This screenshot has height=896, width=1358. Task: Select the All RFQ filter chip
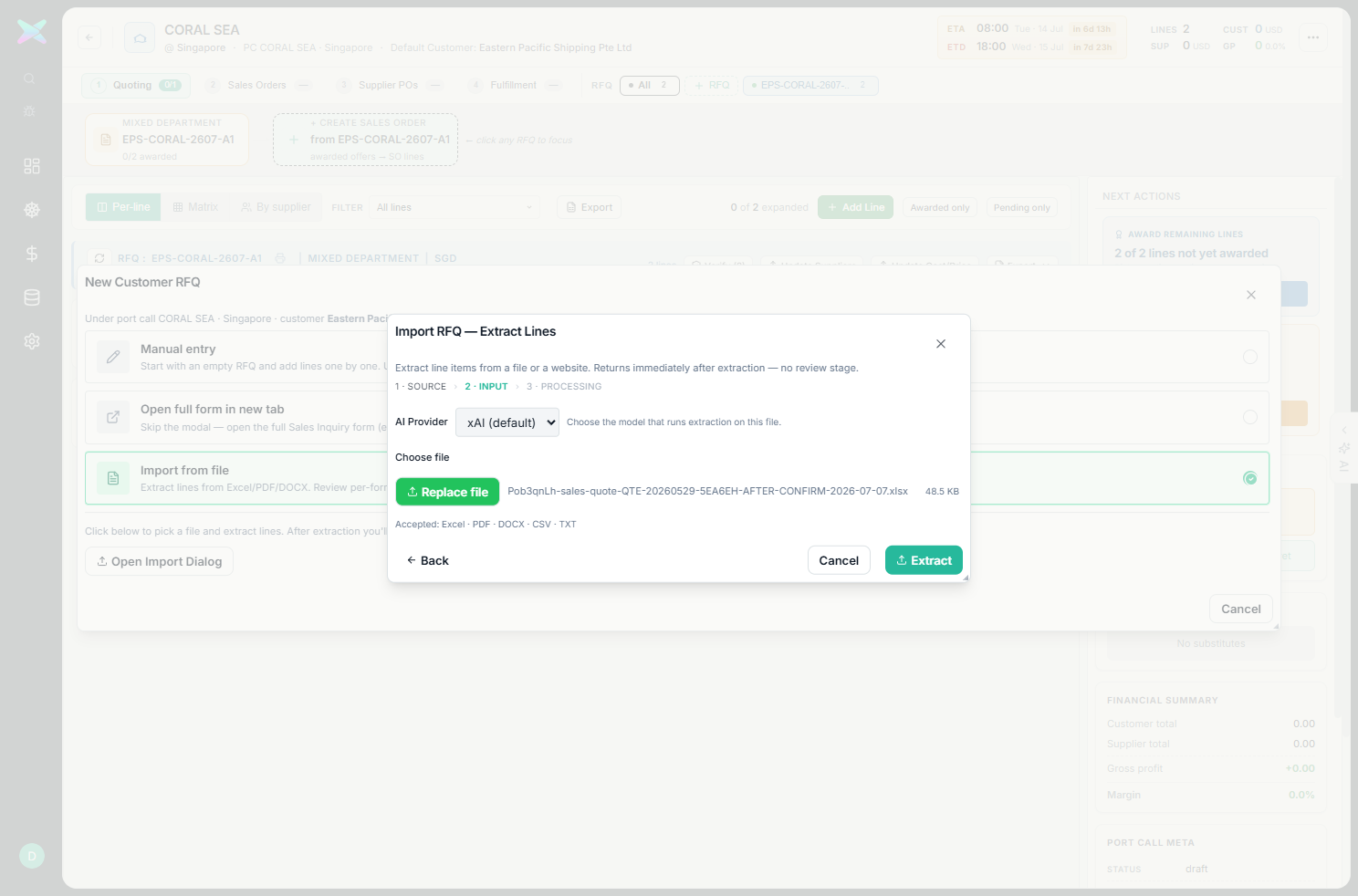[x=650, y=86]
